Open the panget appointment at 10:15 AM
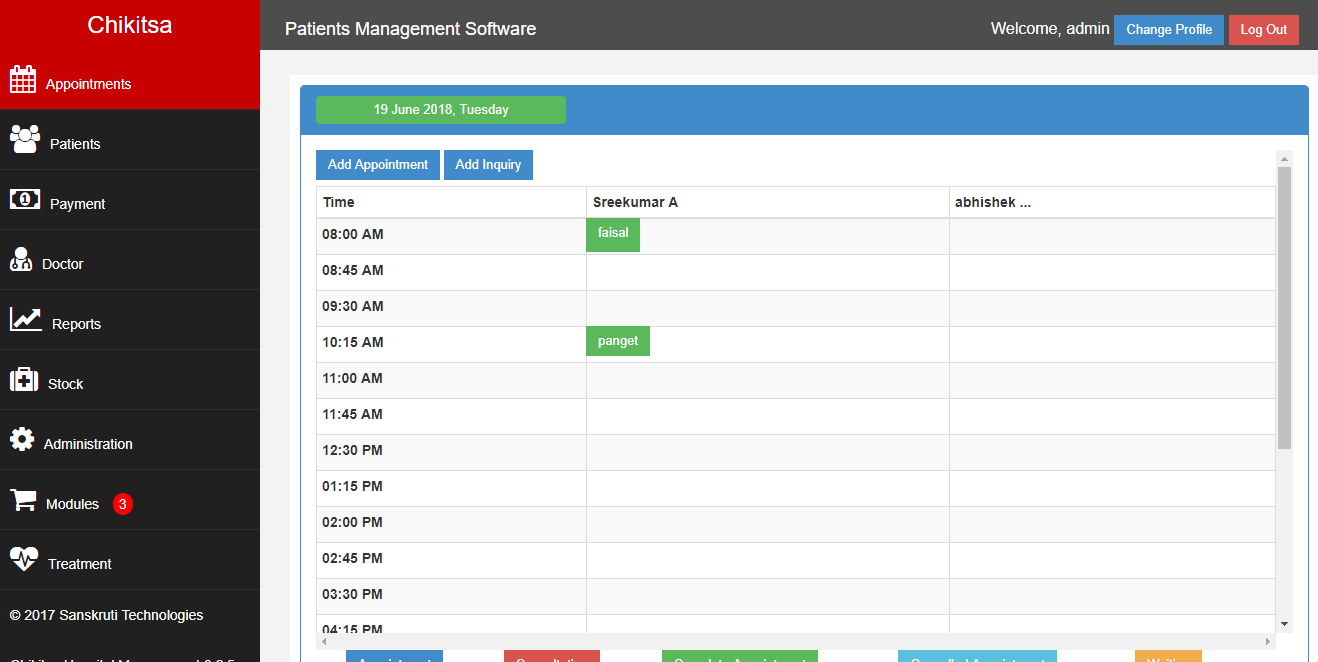Viewport: 1318px width, 662px height. point(618,341)
